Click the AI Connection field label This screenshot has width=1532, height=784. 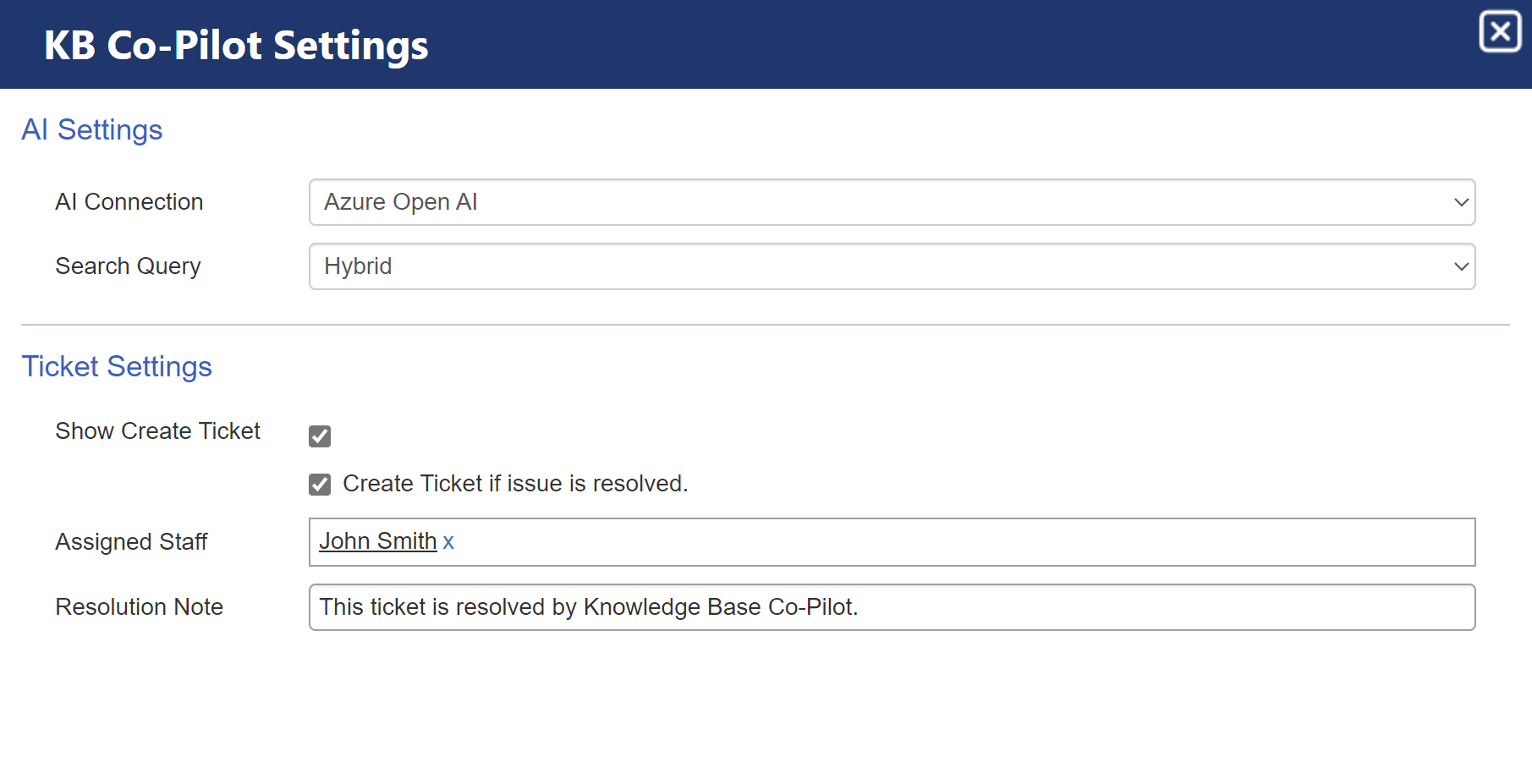point(129,202)
